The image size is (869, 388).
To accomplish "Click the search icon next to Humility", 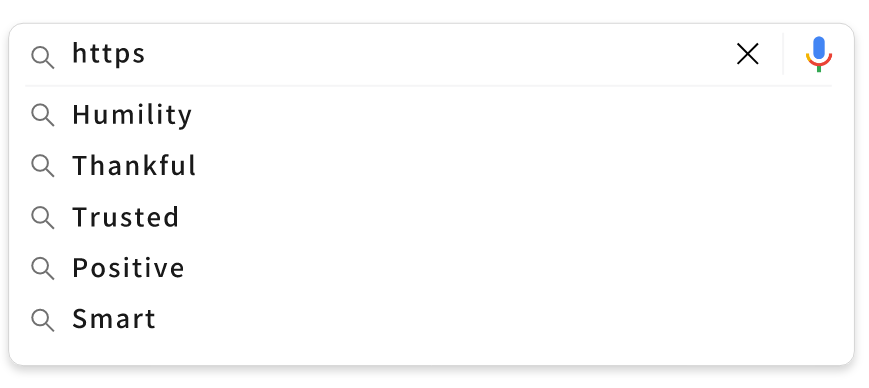I will (x=43, y=115).
